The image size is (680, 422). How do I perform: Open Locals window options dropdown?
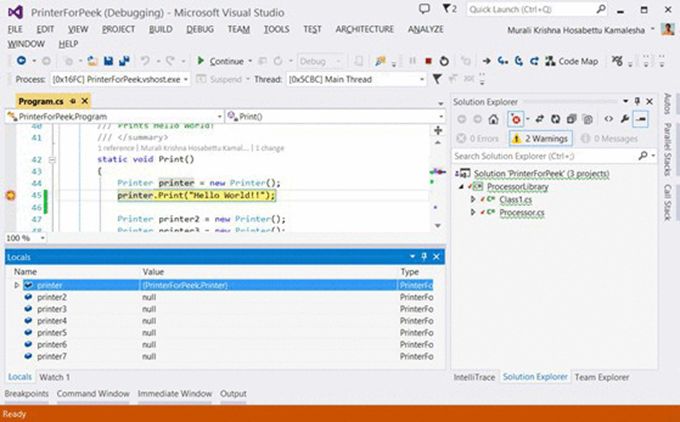click(412, 257)
